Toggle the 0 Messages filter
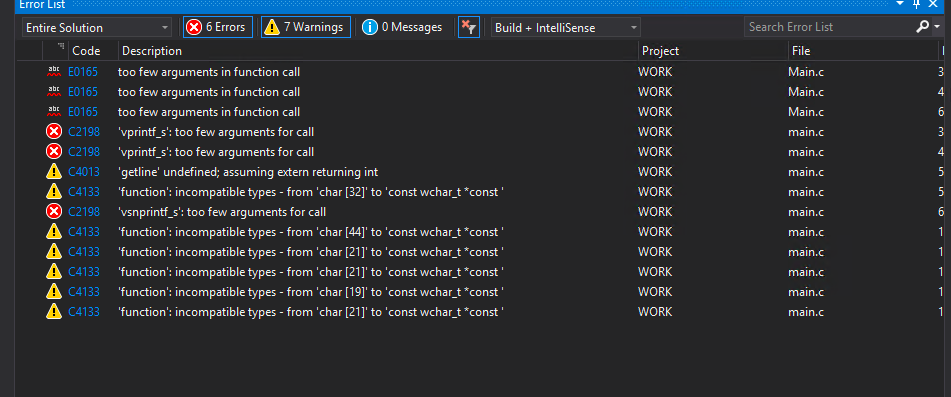The image size is (951, 397). [402, 27]
